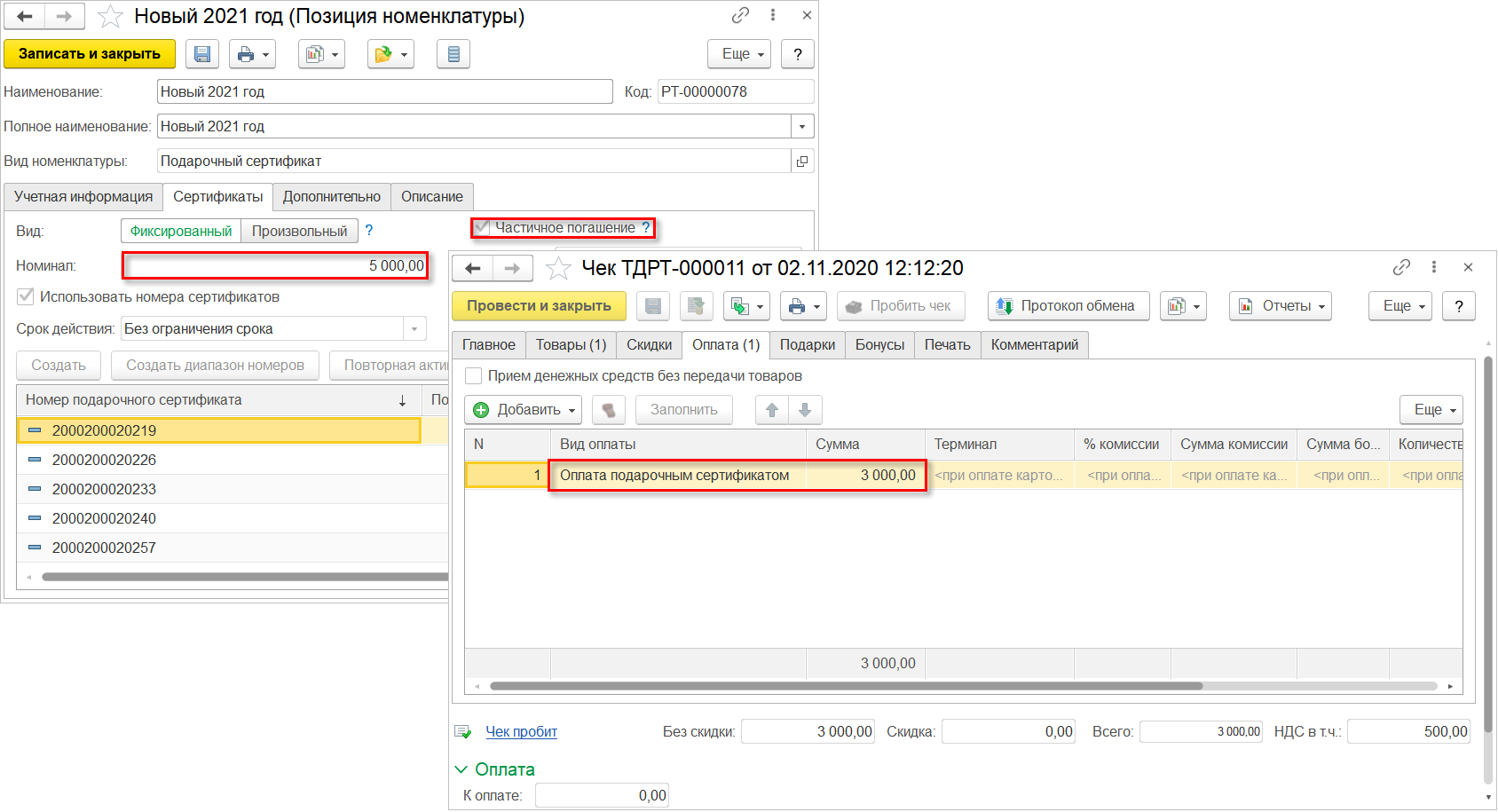Open Описание tab

click(432, 197)
